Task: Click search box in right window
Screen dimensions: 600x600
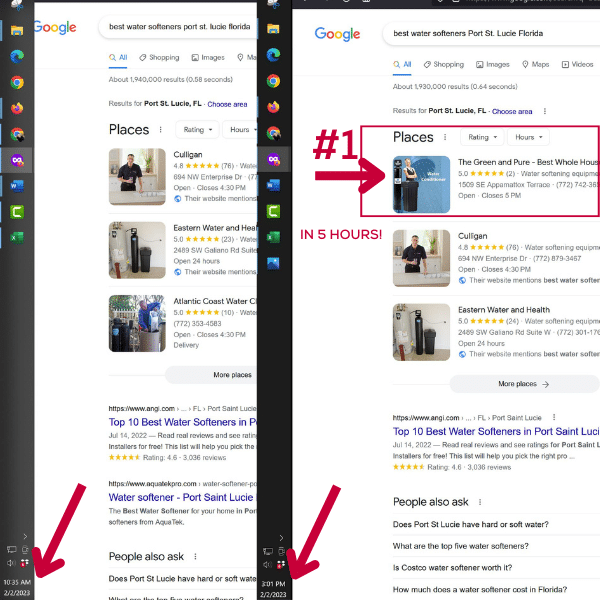Action: (491, 34)
